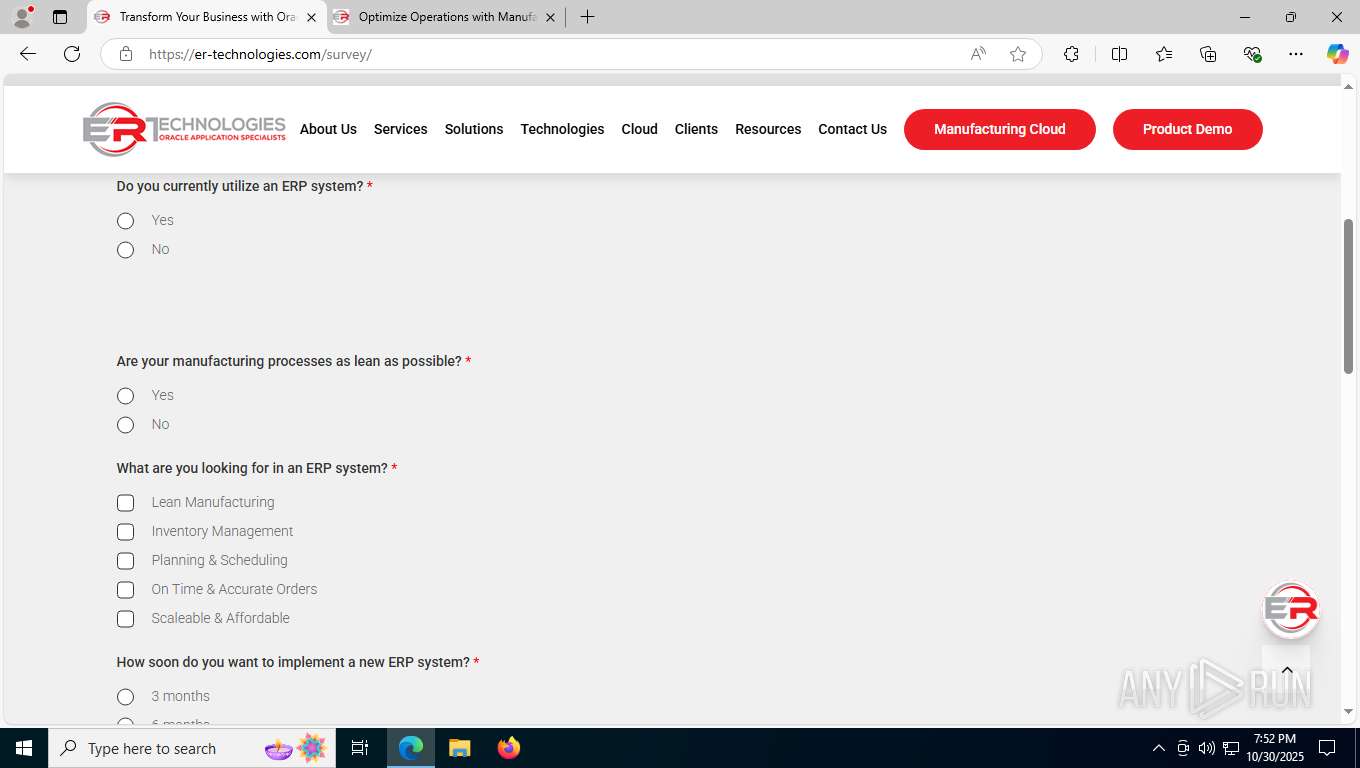Open Copilot sidebar icon
Image resolution: width=1360 pixels, height=768 pixels.
coord(1337,54)
